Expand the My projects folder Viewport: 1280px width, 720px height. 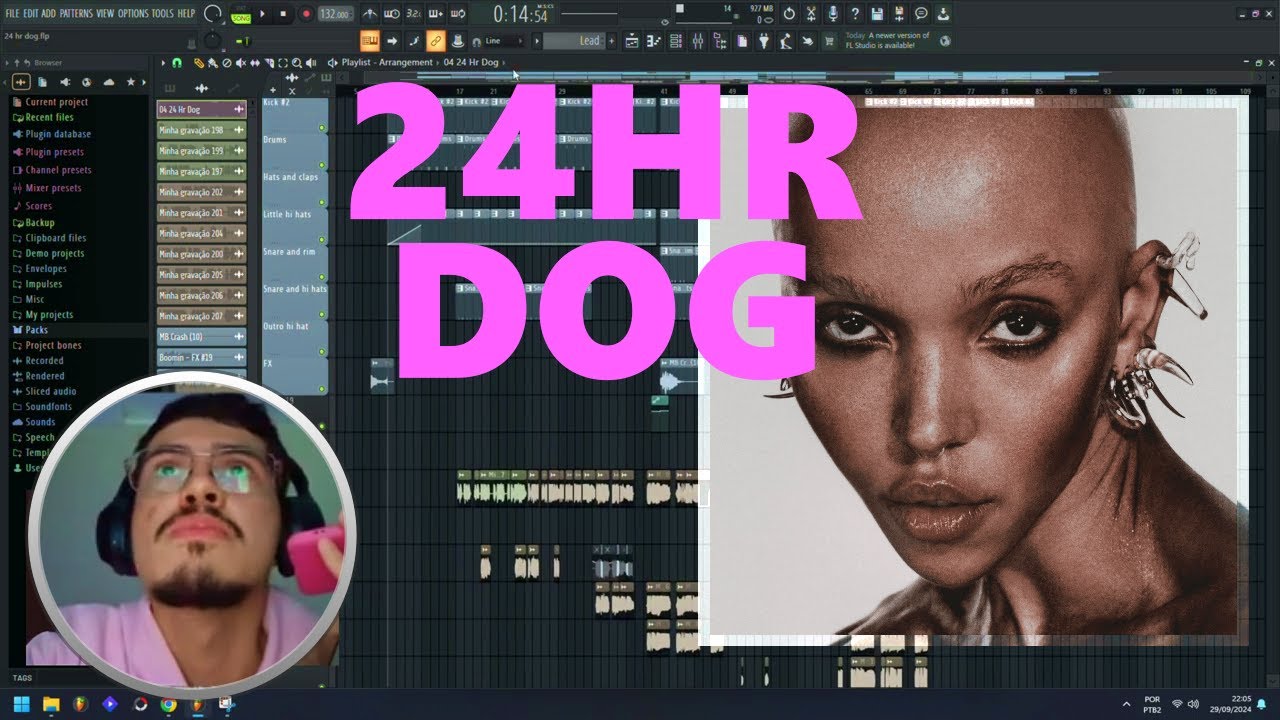[x=49, y=315]
